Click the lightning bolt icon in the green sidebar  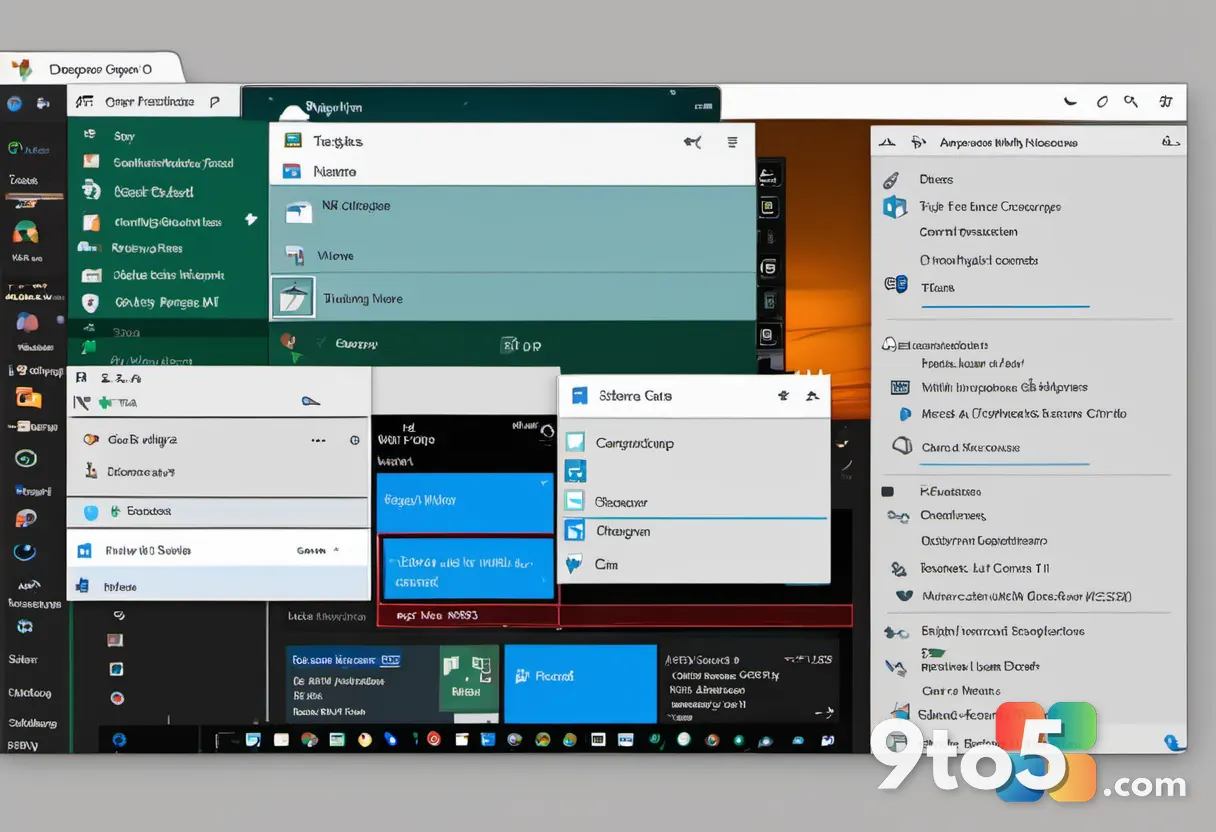(x=250, y=219)
